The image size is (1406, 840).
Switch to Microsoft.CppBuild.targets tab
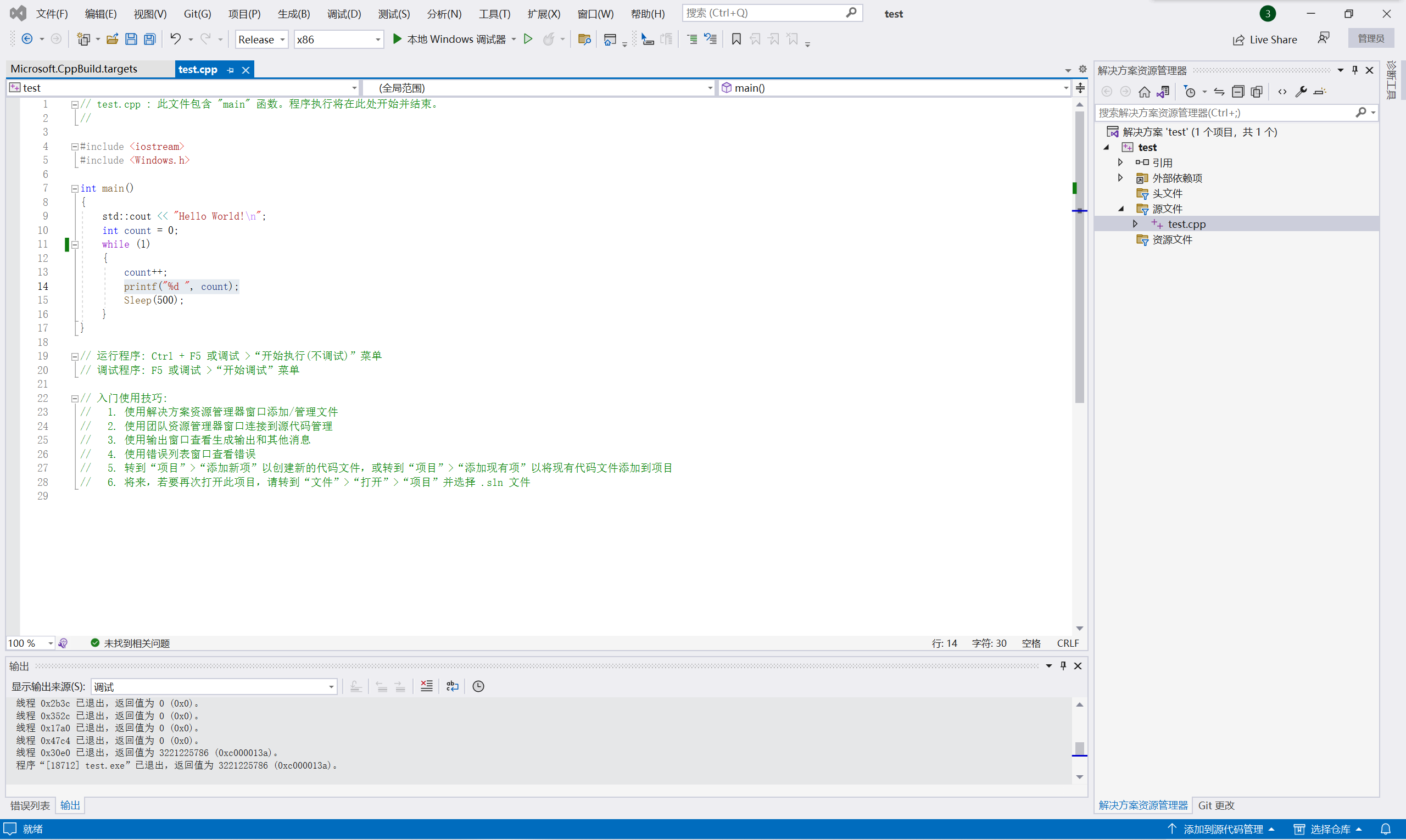pos(74,69)
